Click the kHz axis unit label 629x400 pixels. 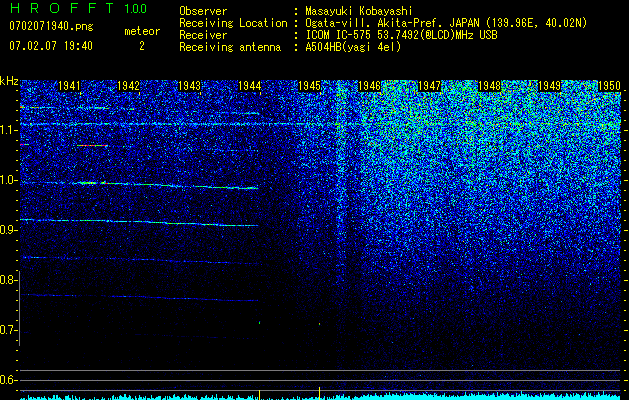tap(9, 81)
